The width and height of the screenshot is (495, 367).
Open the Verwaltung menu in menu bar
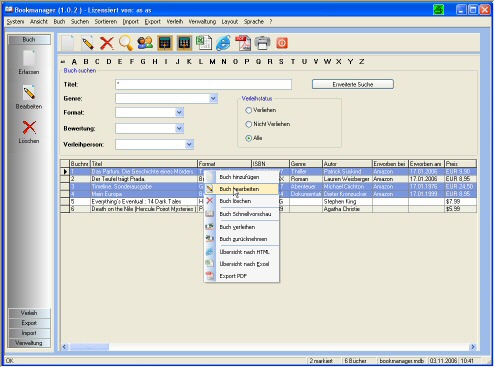click(x=202, y=22)
